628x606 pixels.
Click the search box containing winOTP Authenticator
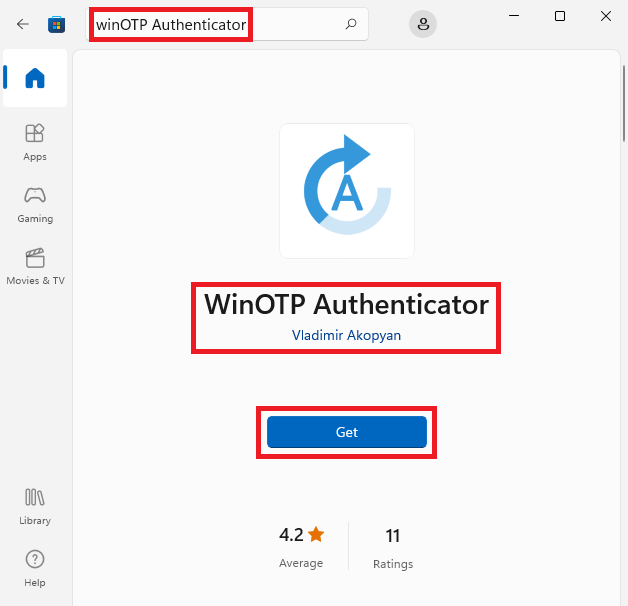227,24
